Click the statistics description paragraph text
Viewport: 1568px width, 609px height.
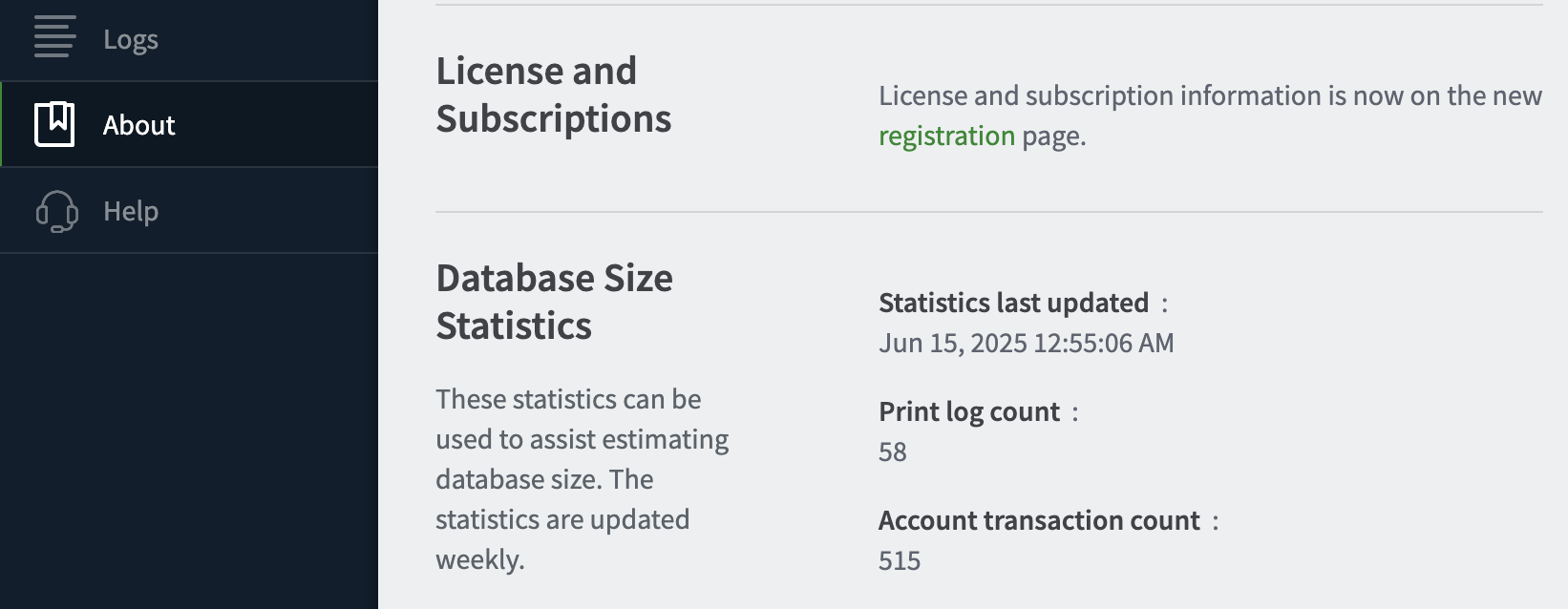click(x=581, y=478)
